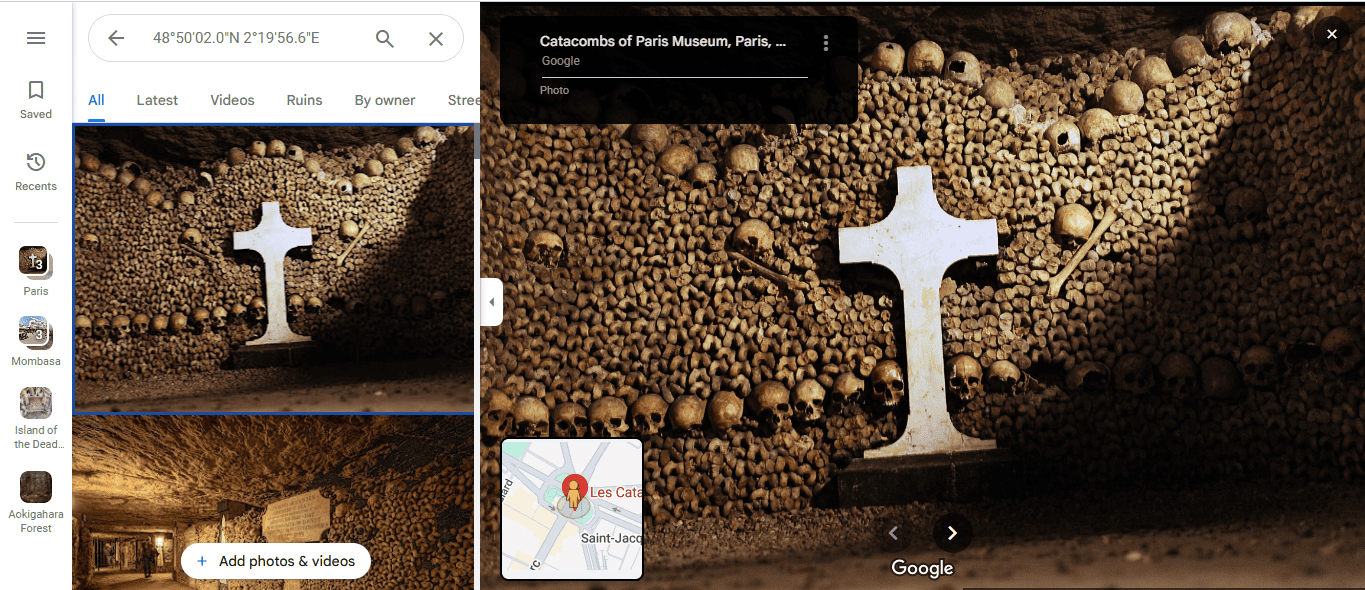Open the photo's three-dot options menu
The image size is (1365, 590).
[826, 42]
